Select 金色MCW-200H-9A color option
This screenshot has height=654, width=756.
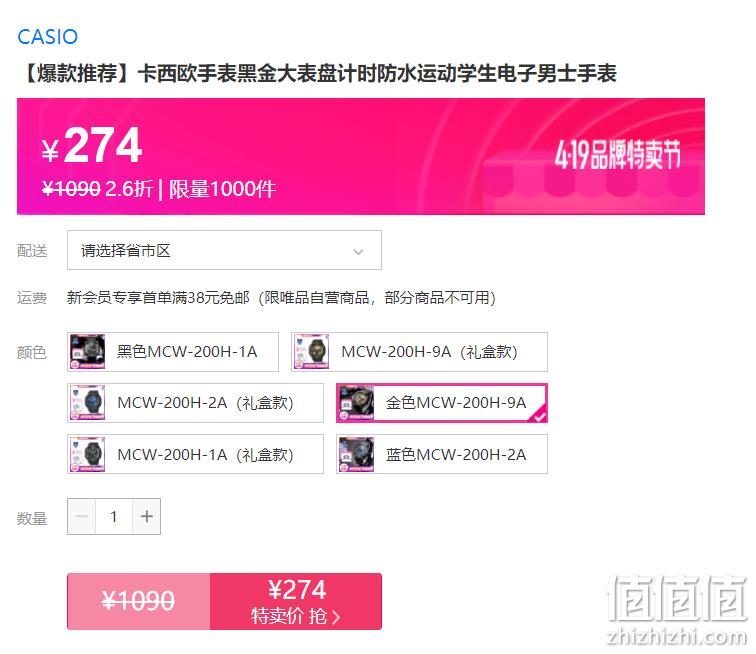pos(442,403)
